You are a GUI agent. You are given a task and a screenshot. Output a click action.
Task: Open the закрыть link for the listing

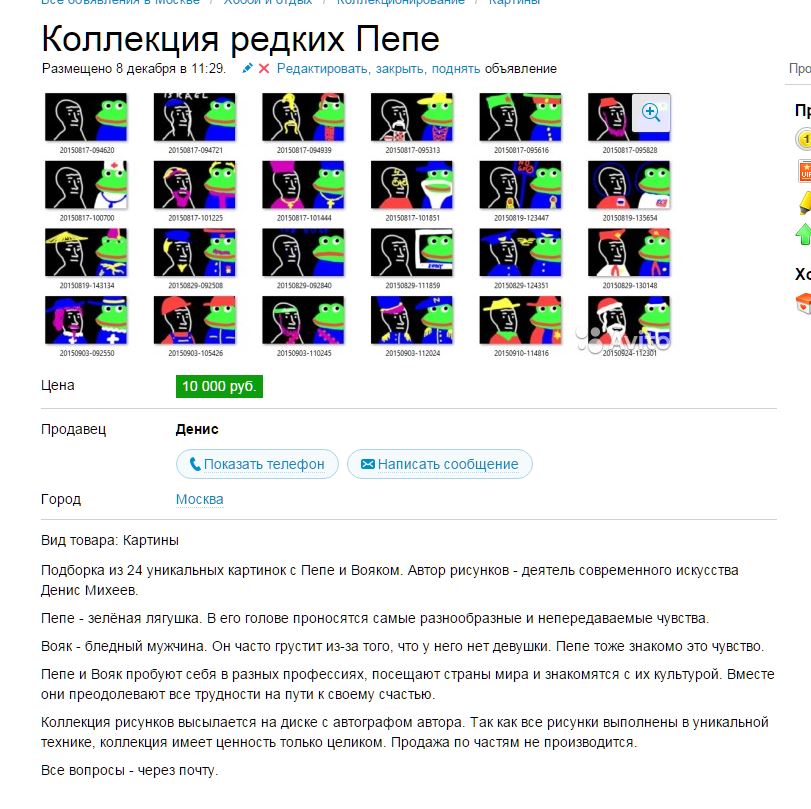tap(400, 69)
